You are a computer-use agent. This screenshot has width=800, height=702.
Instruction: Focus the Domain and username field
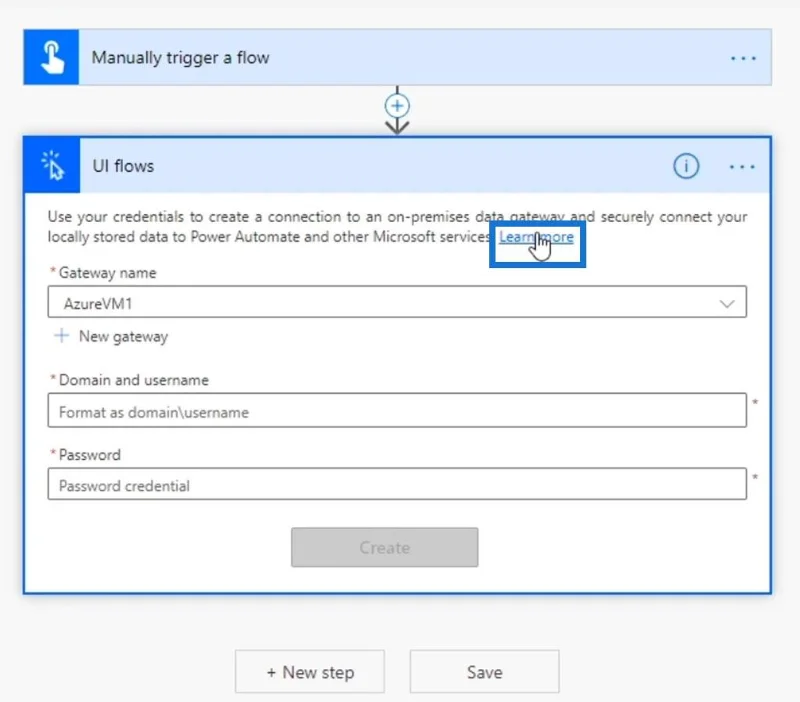[x=397, y=410]
